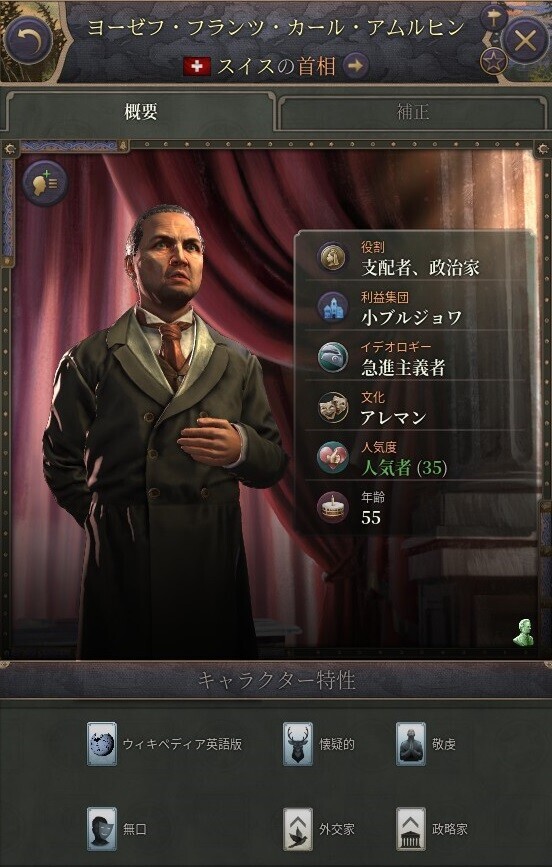The height and width of the screenshot is (867, 552).
Task: Click the 急進主義者 ideology icon
Action: (x=333, y=357)
